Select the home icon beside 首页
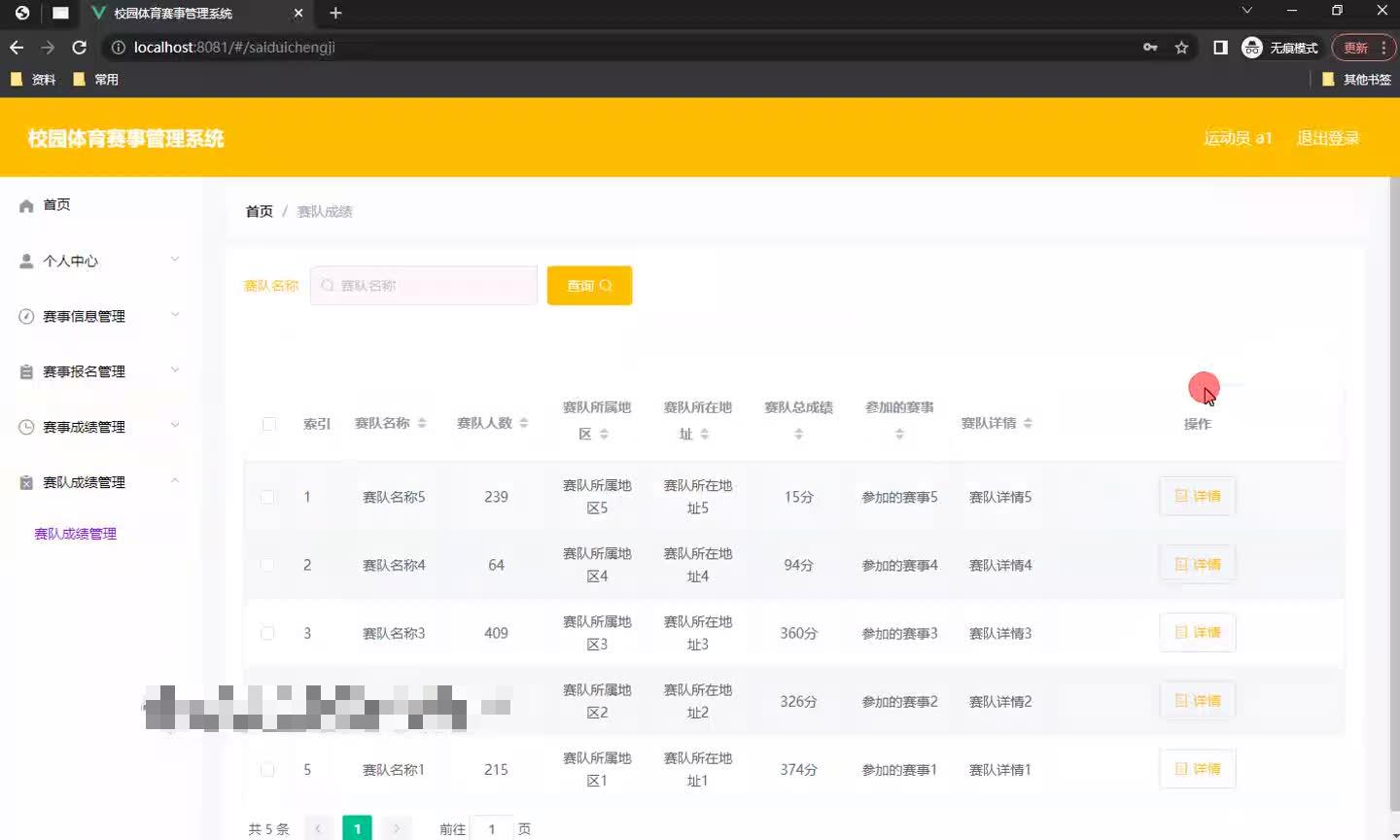This screenshot has height=840, width=1400. click(x=27, y=205)
